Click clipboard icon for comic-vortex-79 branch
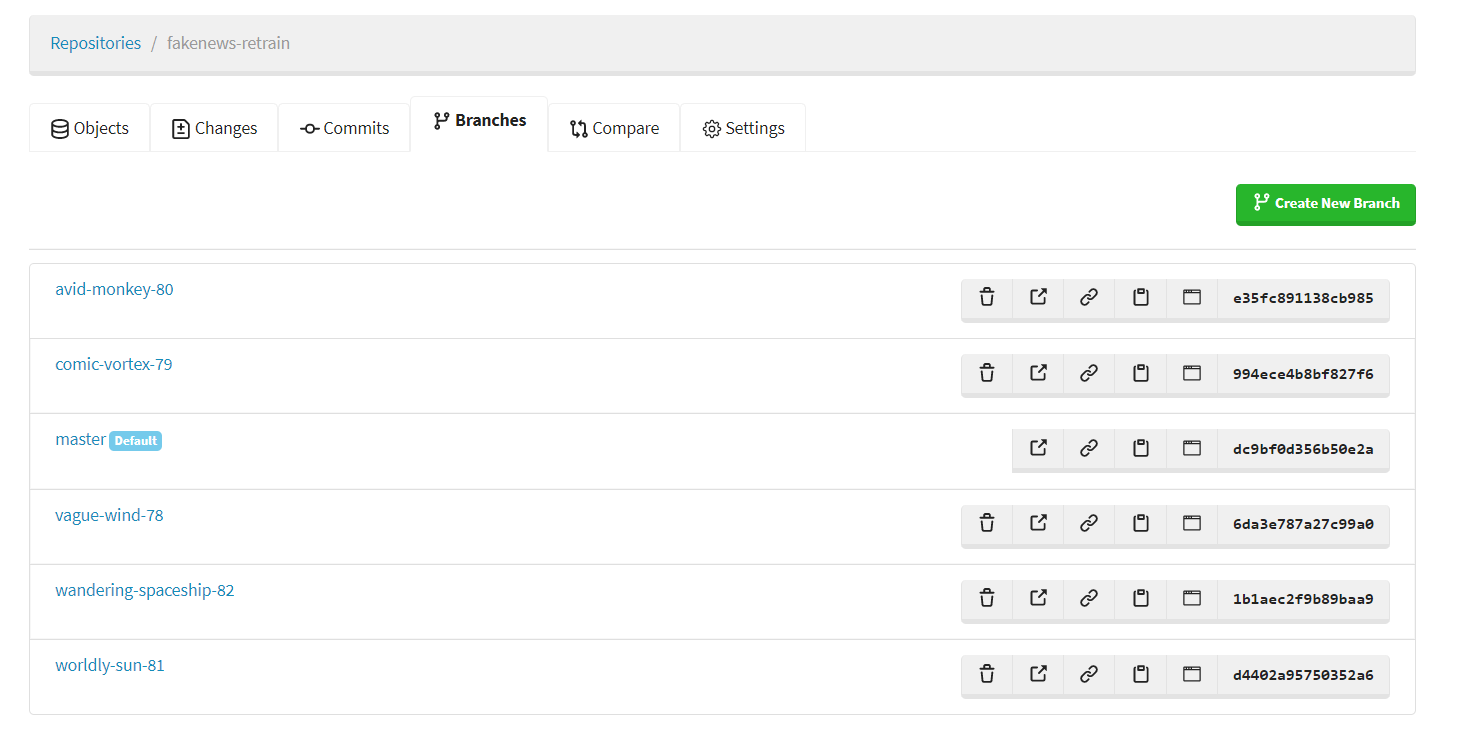1462x737 pixels. coord(1140,373)
